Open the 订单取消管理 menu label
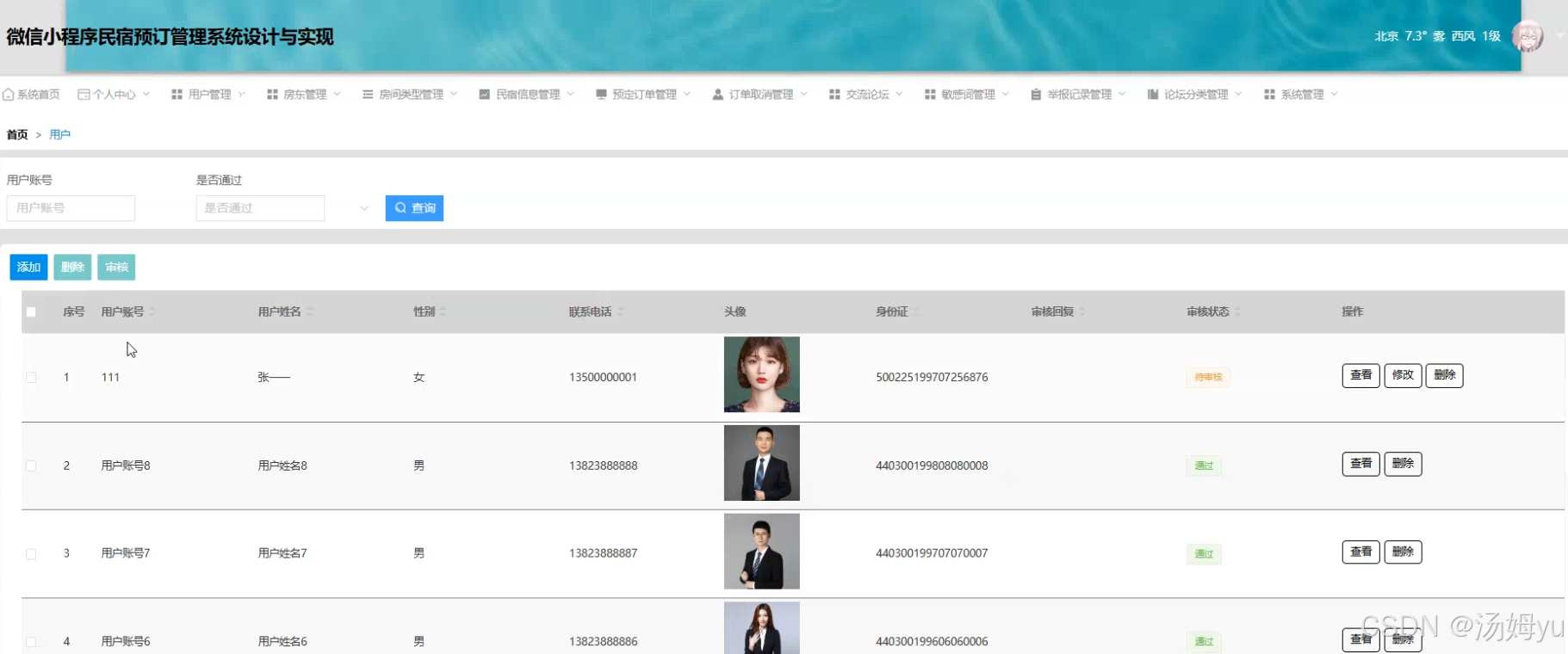The width and height of the screenshot is (1568, 654). coord(761,95)
